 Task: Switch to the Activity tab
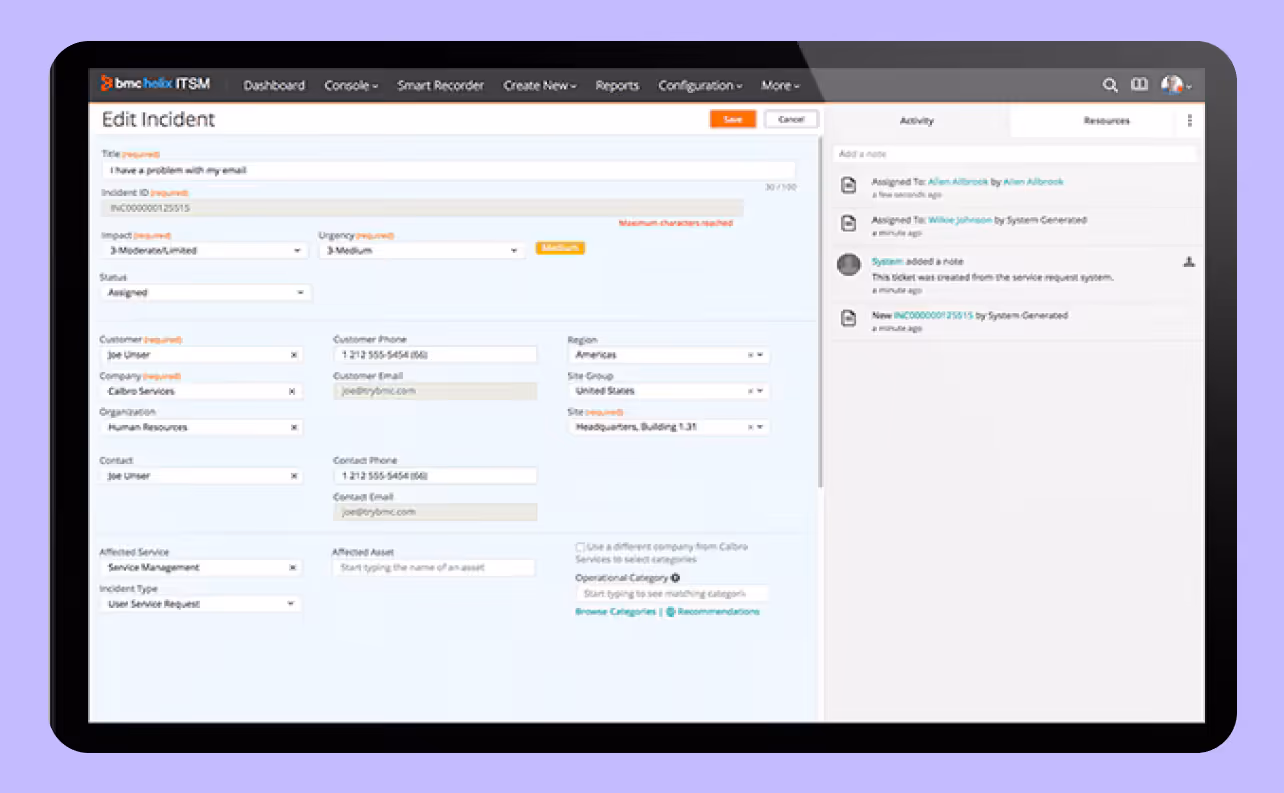coord(917,121)
